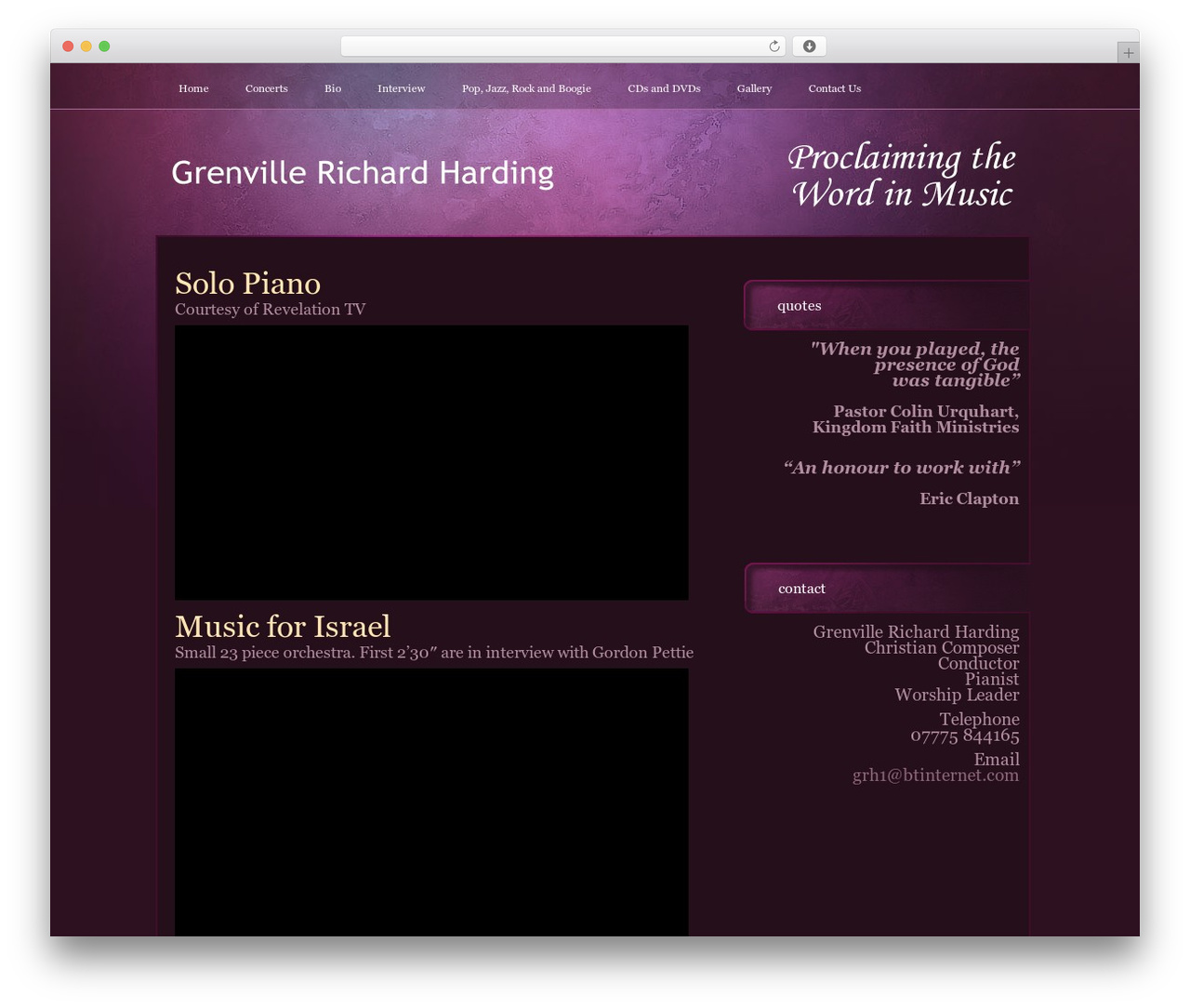Click the Music for Israel heading
Viewport: 1190px width, 1008px height.
(283, 626)
